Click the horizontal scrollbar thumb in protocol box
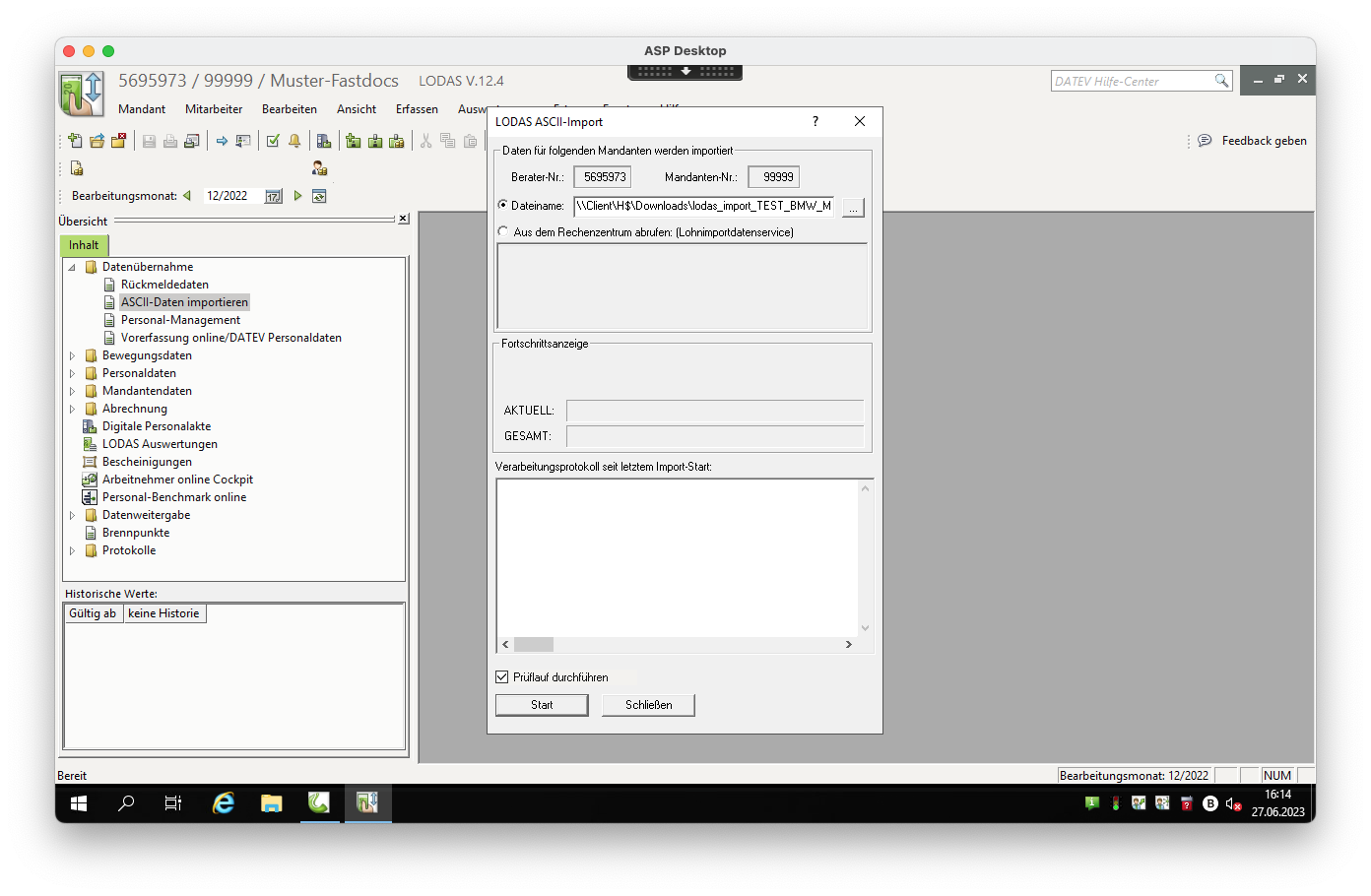The width and height of the screenshot is (1371, 896). (534, 644)
